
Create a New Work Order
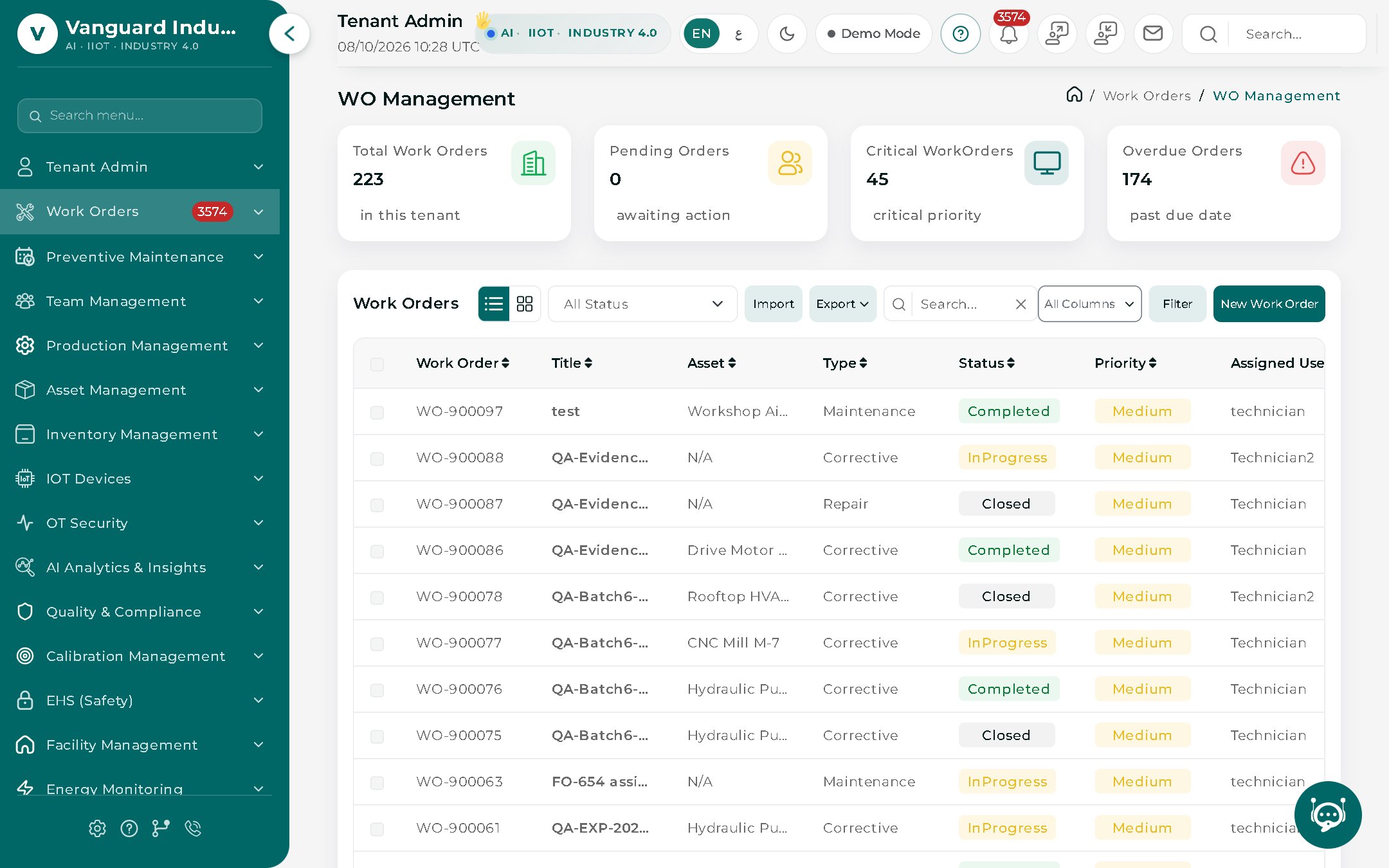coord(1269,303)
